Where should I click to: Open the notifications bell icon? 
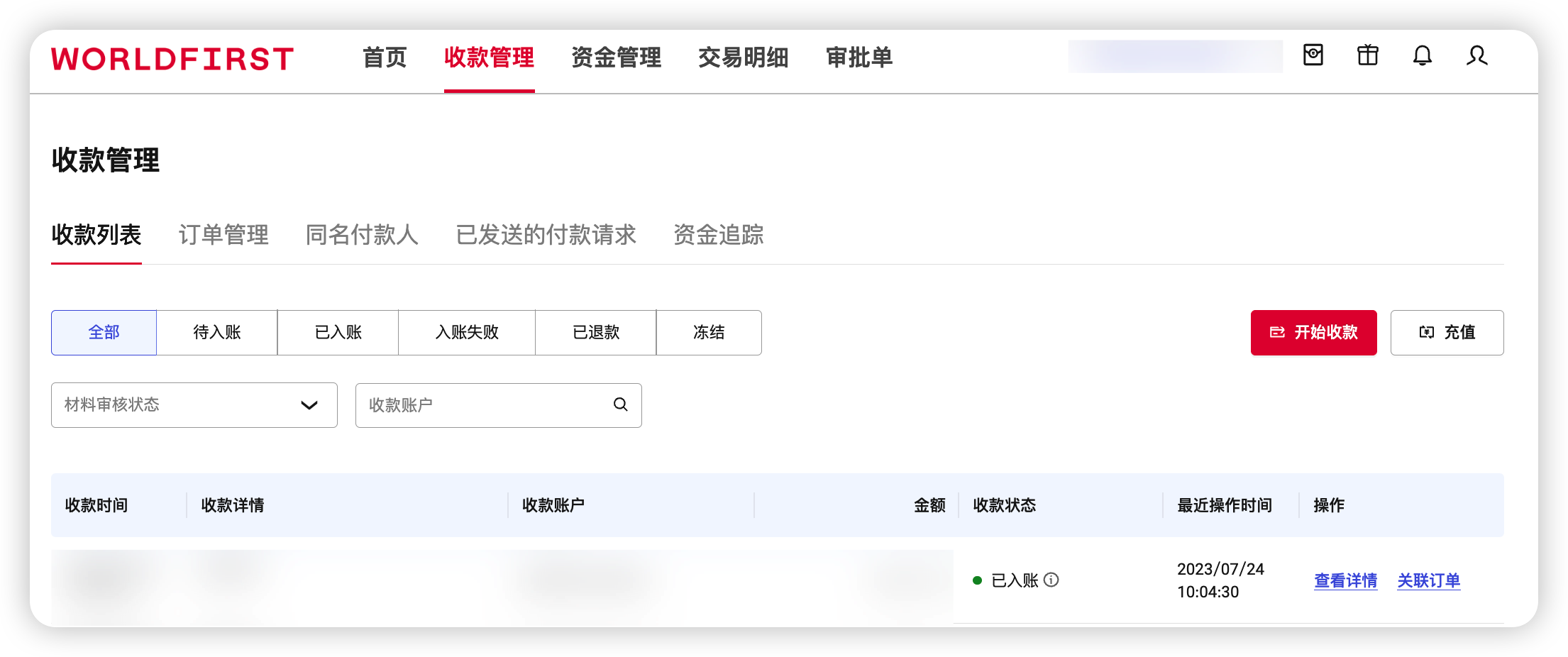pyautogui.click(x=1422, y=56)
